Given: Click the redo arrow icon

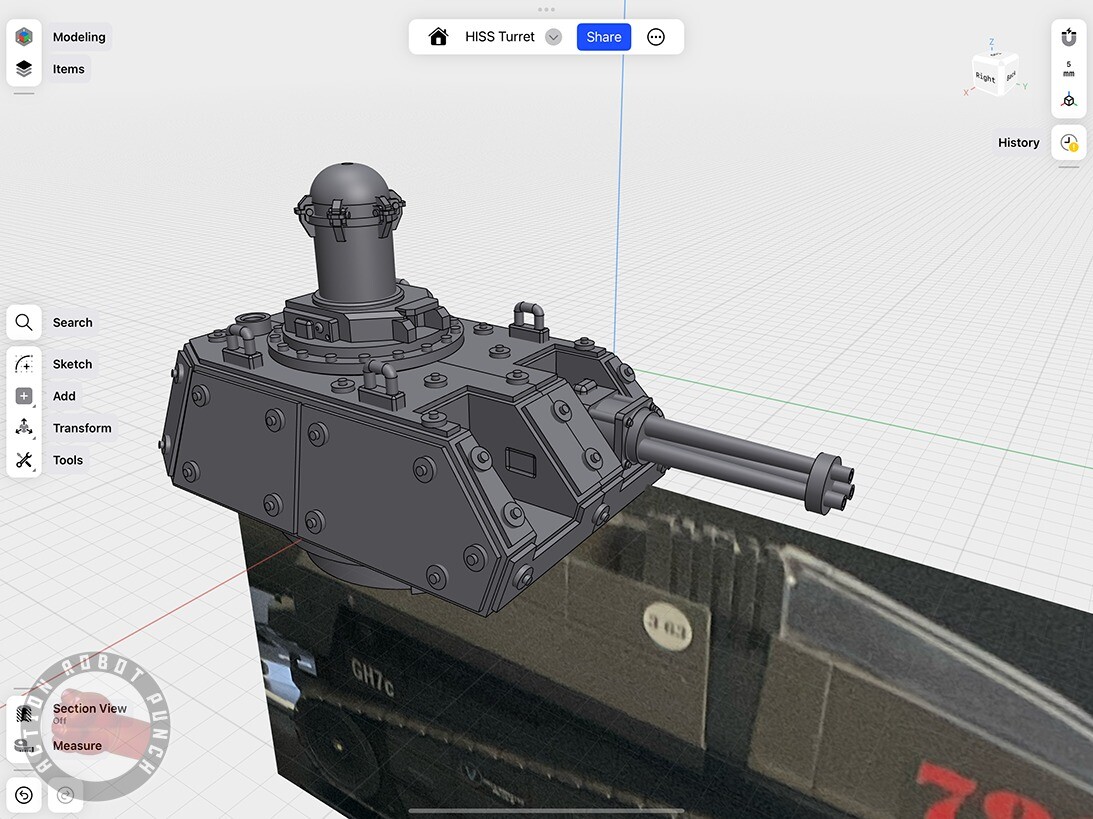Looking at the screenshot, I should coord(65,795).
